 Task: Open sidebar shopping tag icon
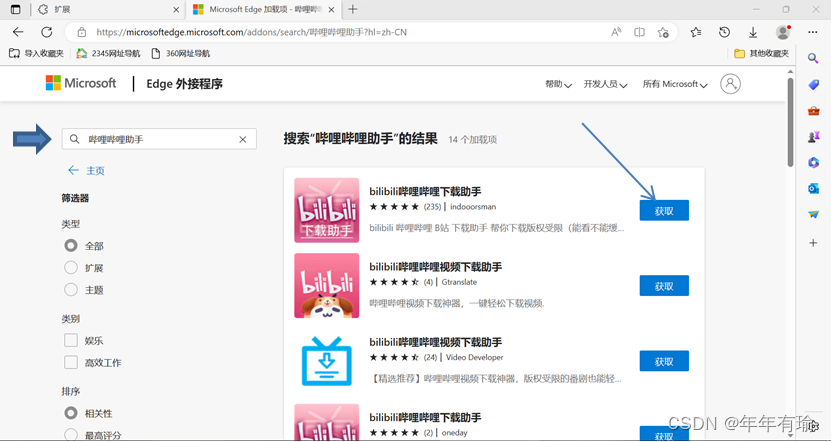pyautogui.click(x=813, y=85)
